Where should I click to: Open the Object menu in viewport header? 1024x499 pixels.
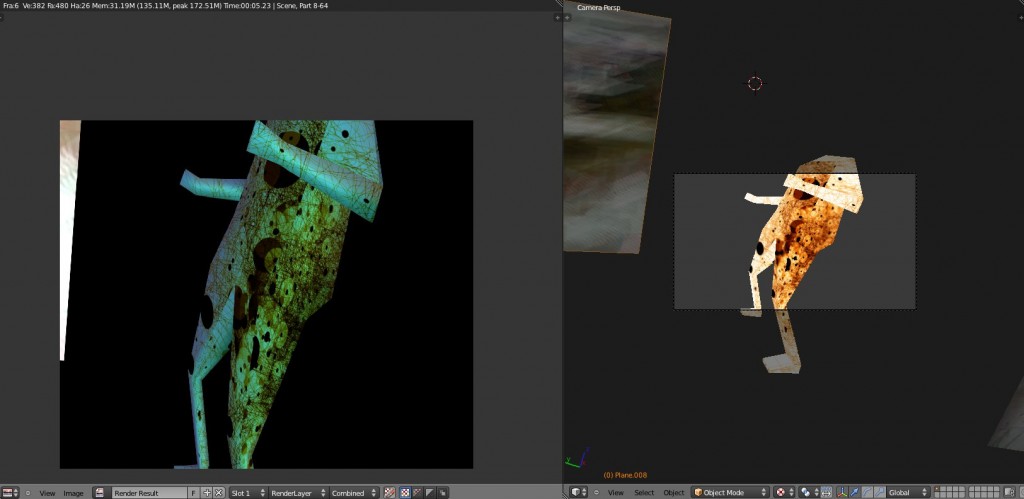click(674, 493)
